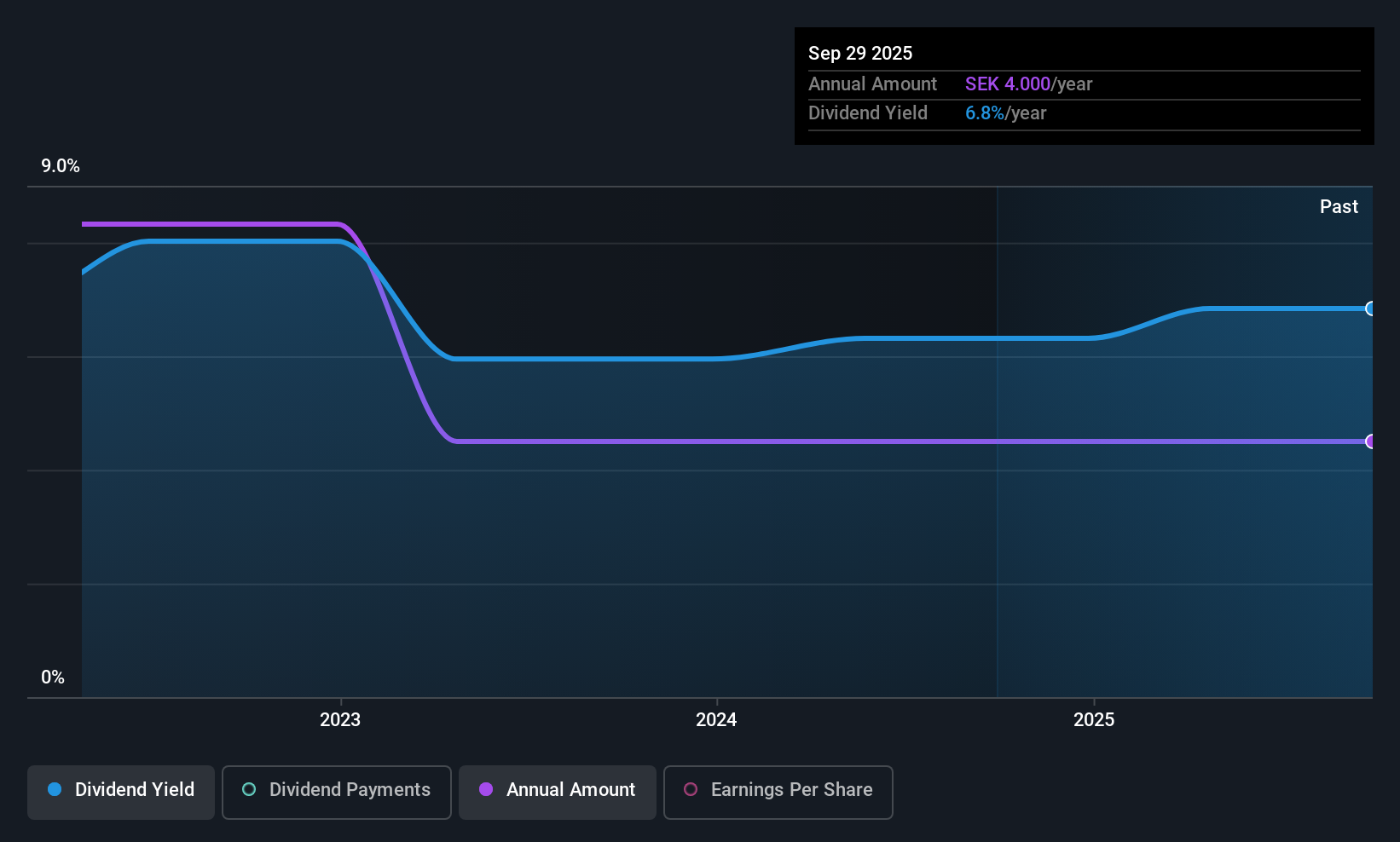Click the 2024 axis label
Screen dimensions: 1400x842
[x=716, y=719]
